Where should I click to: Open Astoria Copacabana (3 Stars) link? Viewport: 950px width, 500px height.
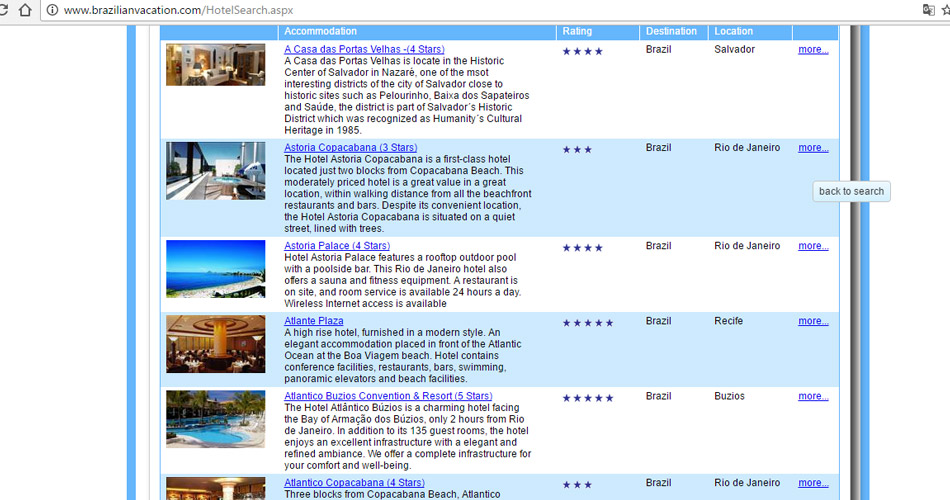(350, 147)
